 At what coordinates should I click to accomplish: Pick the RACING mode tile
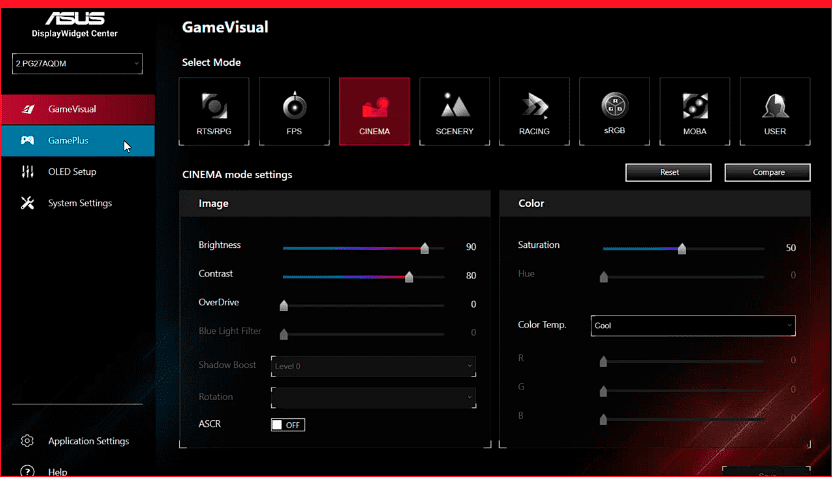coord(534,111)
